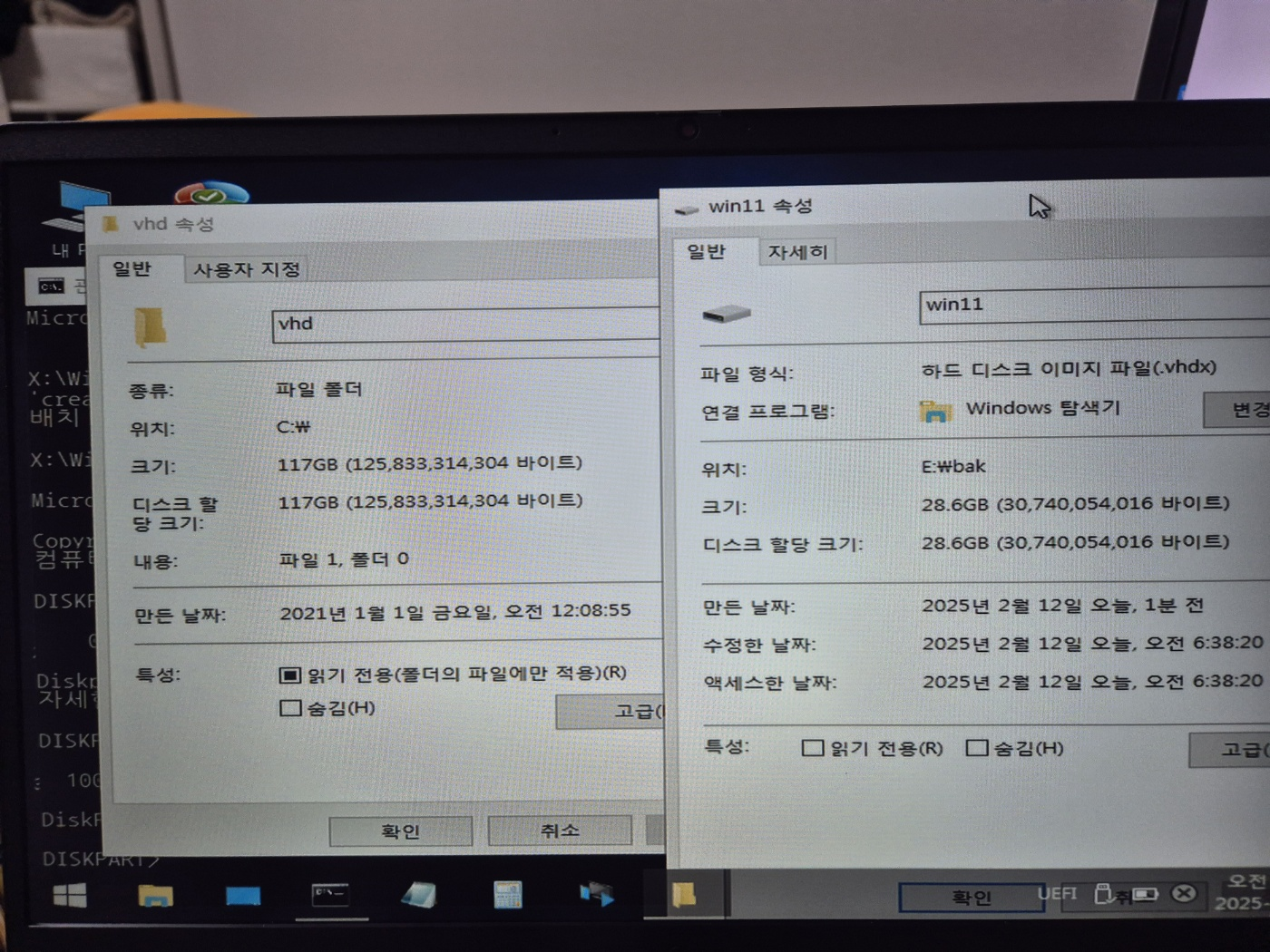Click the battery tray icon
1270x952 pixels.
coord(1145,895)
